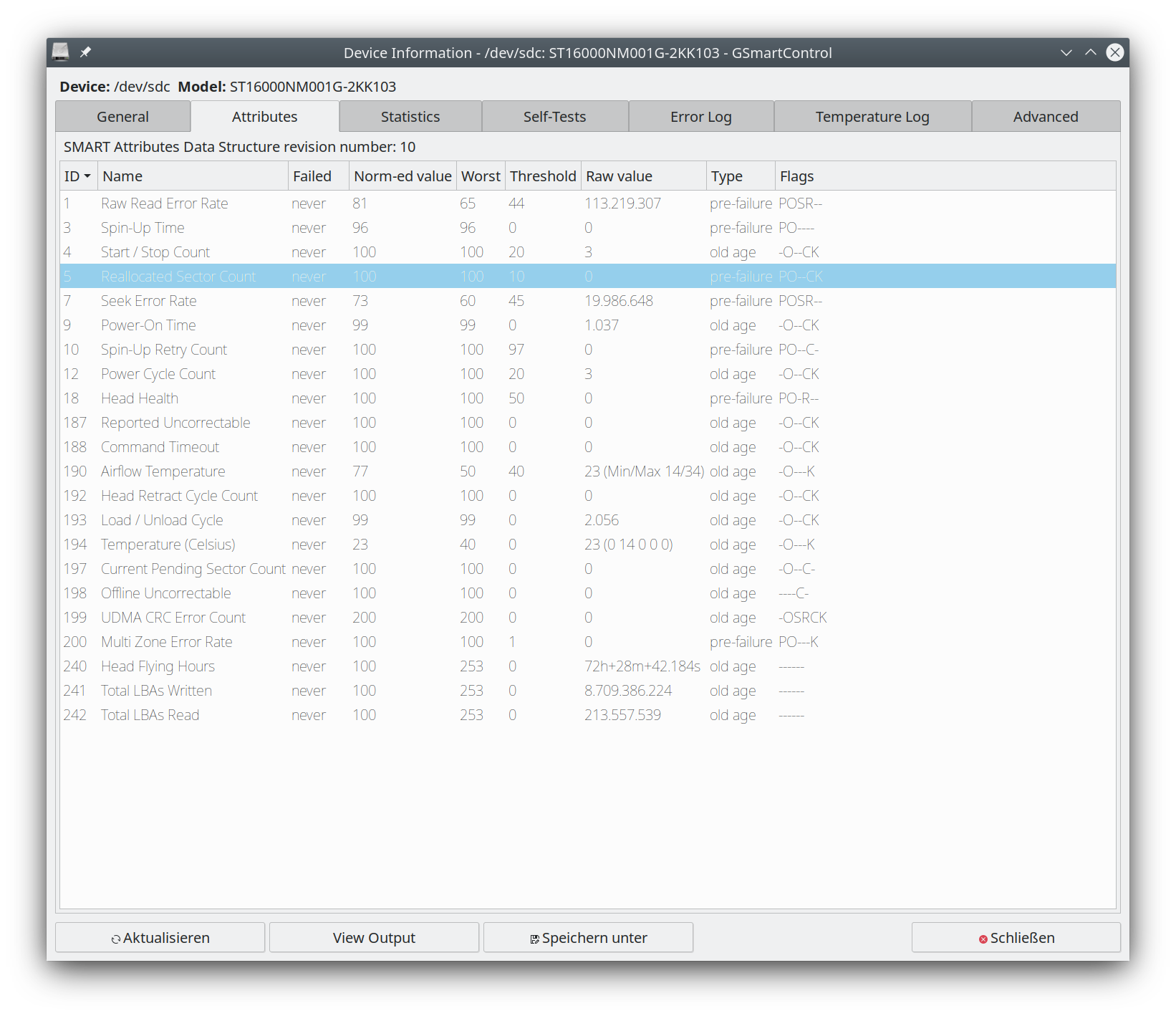Image resolution: width=1176 pixels, height=1016 pixels.
Task: Select the Reallocated Sector Count row
Action: click(x=587, y=277)
